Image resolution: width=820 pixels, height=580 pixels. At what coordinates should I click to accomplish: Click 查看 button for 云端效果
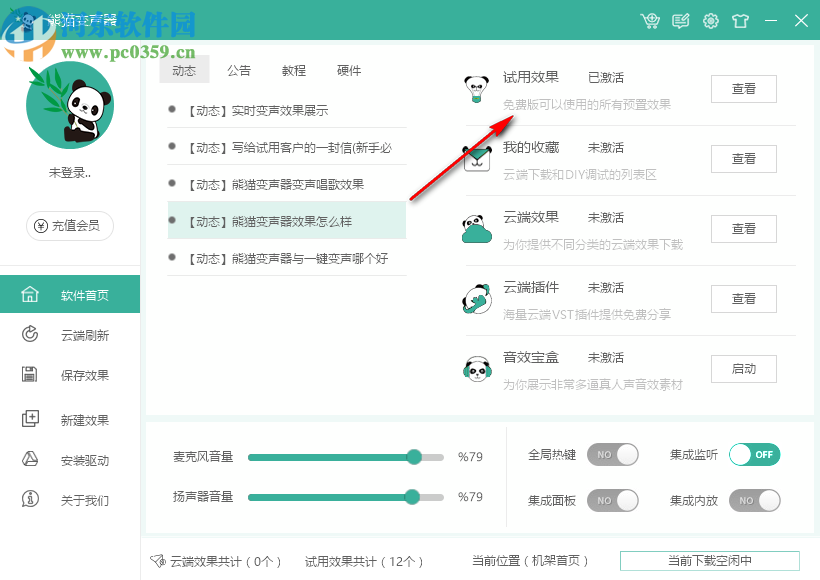744,229
